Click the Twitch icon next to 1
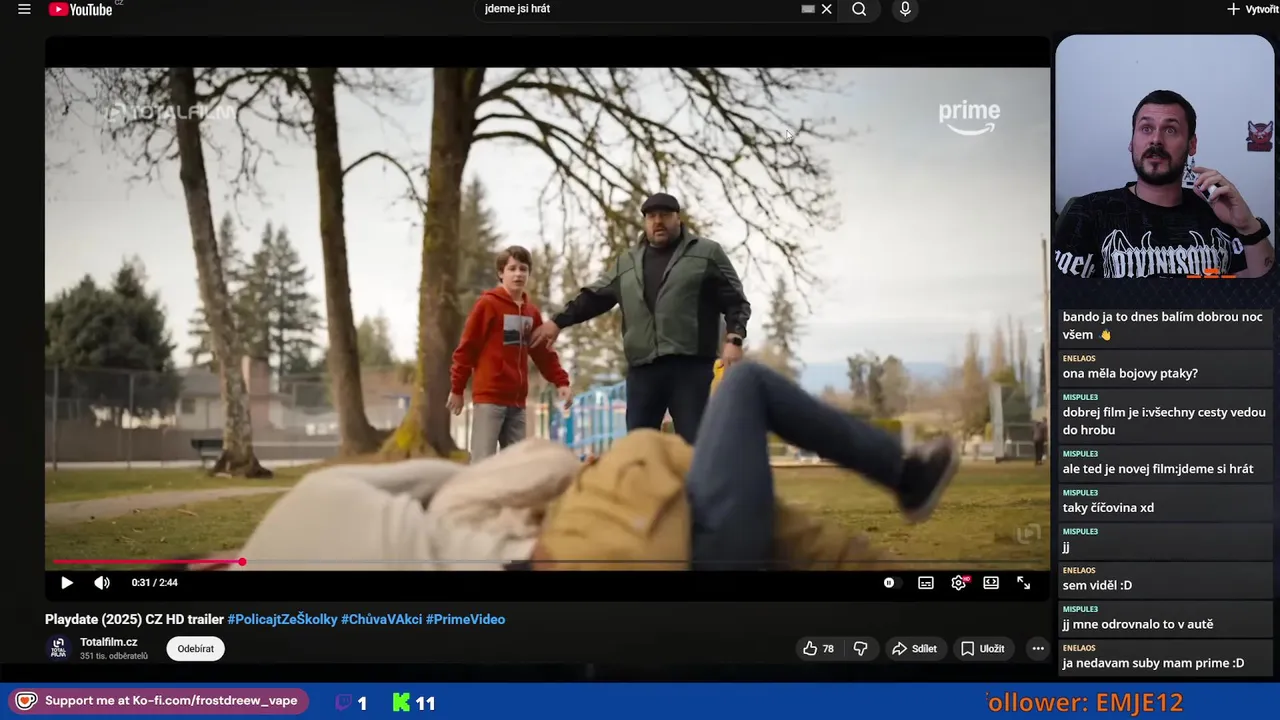Screen dimensions: 1280x720 [x=343, y=703]
